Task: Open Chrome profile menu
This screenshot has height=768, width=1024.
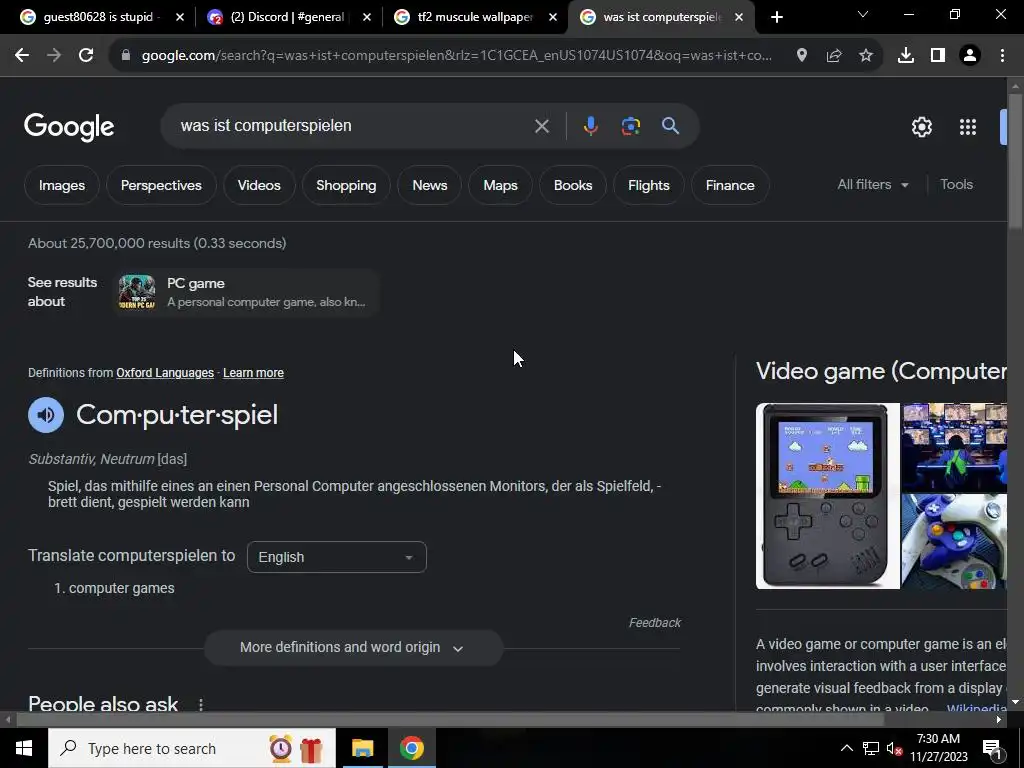Action: click(x=970, y=56)
